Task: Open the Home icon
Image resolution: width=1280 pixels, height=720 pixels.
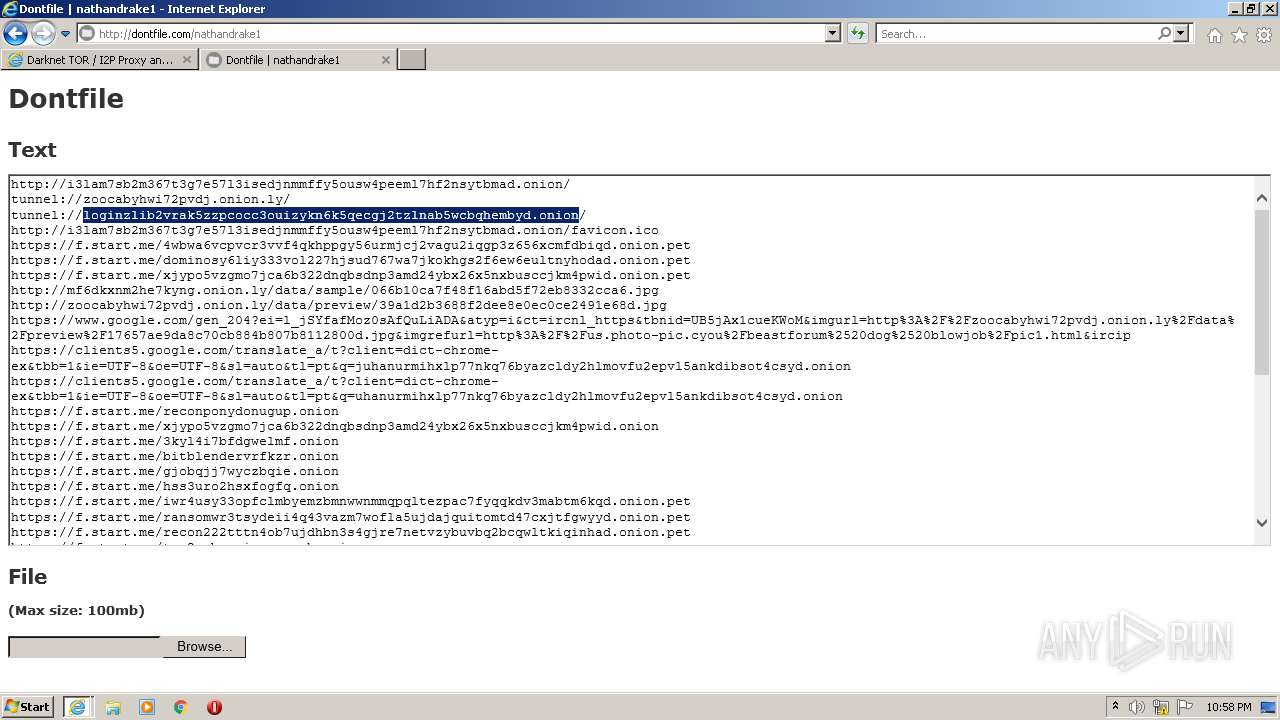Action: coord(1214,35)
